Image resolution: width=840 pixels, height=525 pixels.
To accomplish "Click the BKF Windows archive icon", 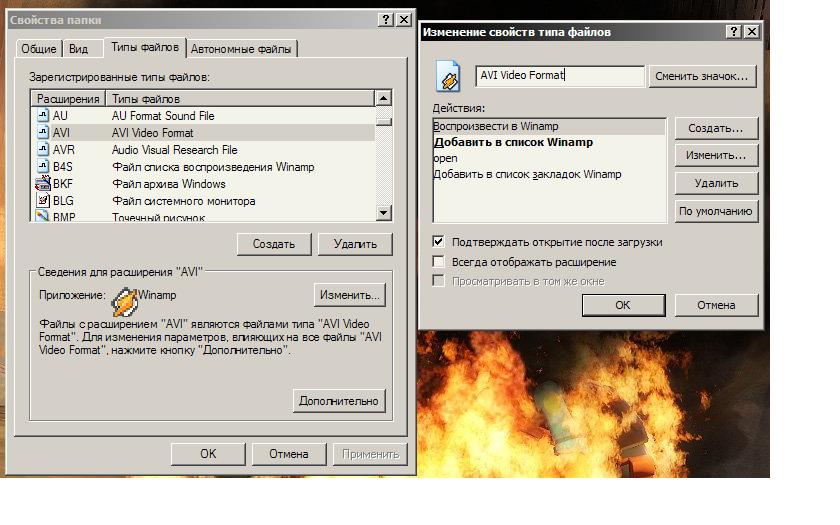I will [43, 184].
